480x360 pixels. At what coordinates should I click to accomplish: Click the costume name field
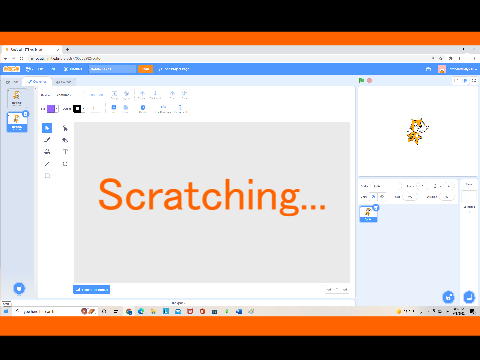69,95
